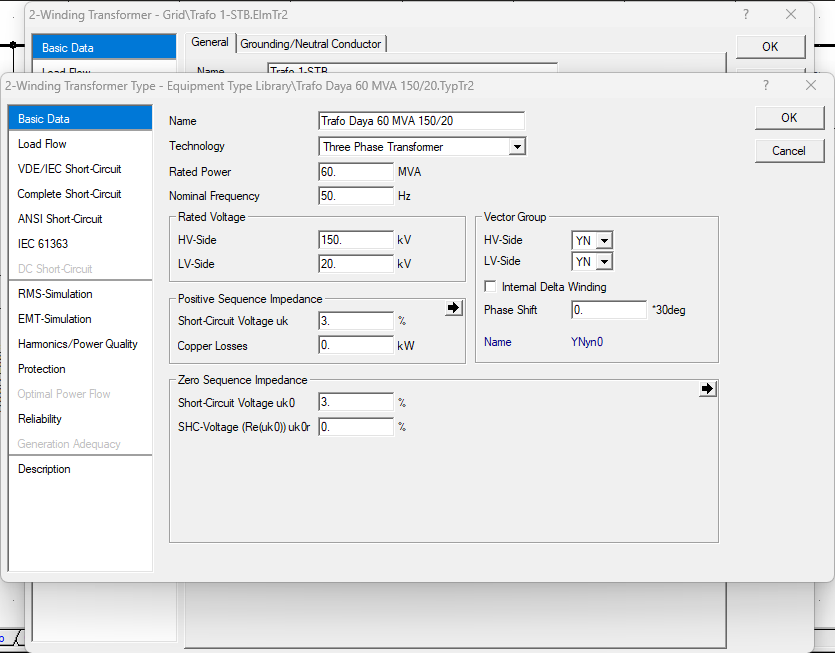Open the Harmonics/Power Quality page
The image size is (835, 653).
point(78,344)
